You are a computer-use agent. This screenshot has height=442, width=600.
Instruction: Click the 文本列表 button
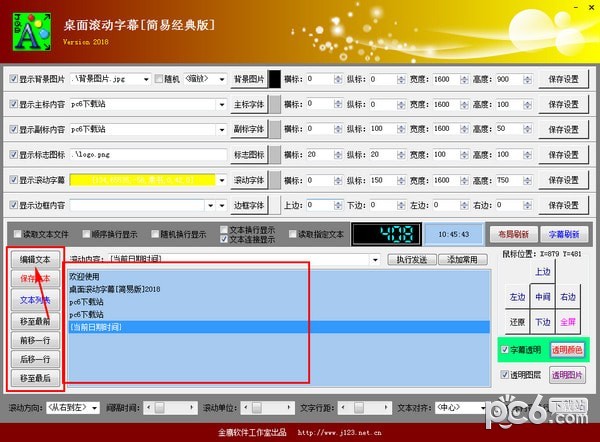tap(35, 300)
